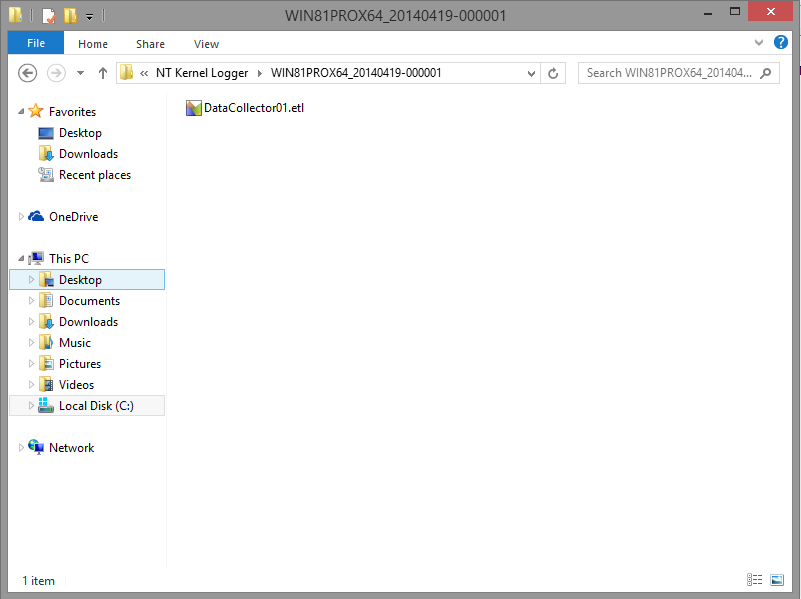Click the This PC computer icon
The height and width of the screenshot is (599, 801).
tap(36, 258)
